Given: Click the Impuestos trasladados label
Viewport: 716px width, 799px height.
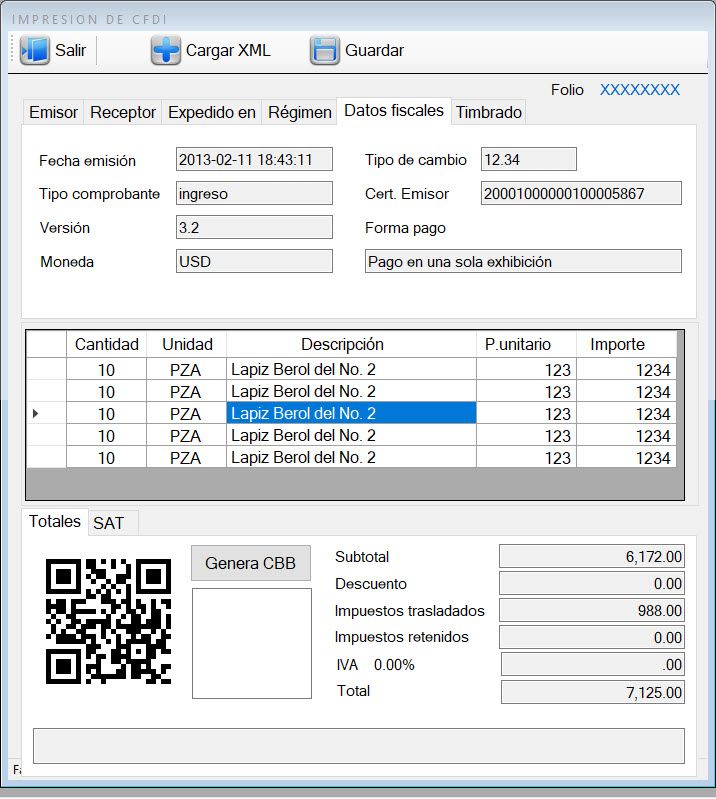Looking at the screenshot, I should point(410,610).
